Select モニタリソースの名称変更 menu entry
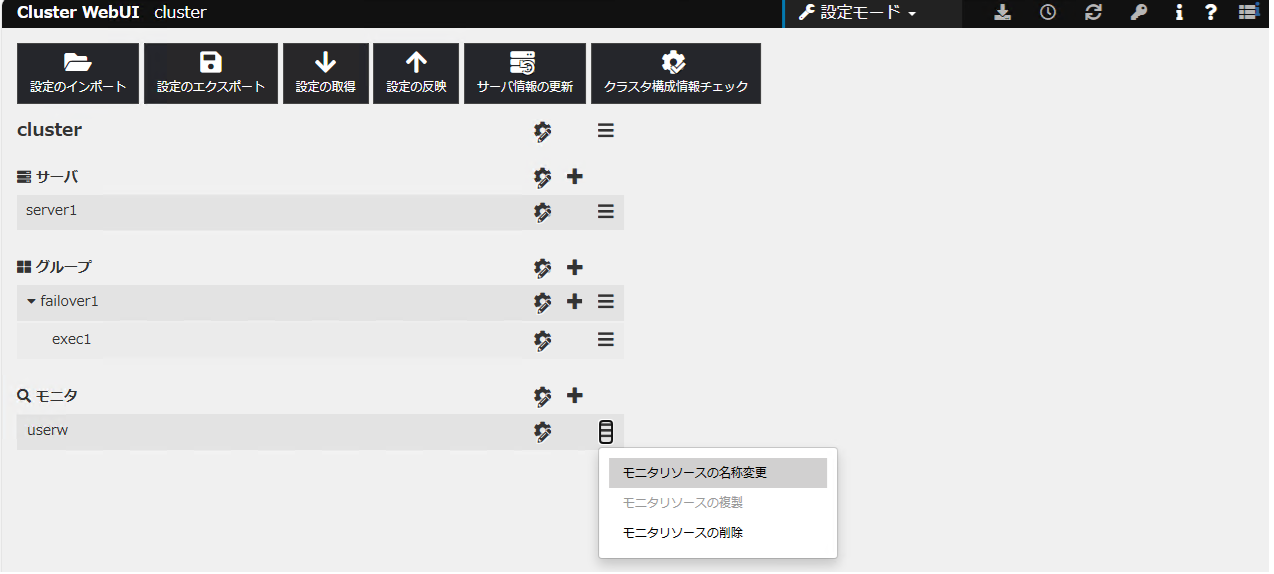 [694, 473]
